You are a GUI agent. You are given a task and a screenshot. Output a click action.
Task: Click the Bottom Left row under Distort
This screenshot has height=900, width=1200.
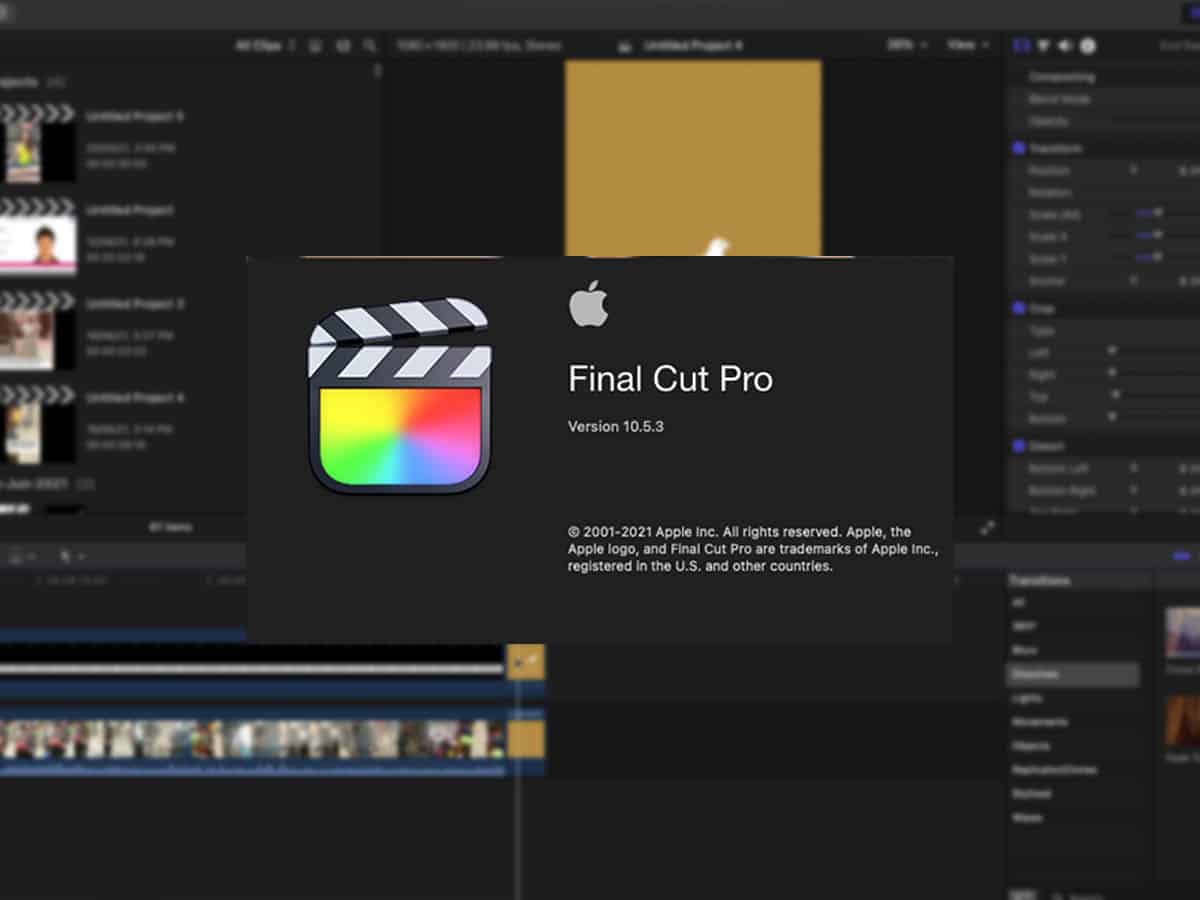[x=1105, y=468]
